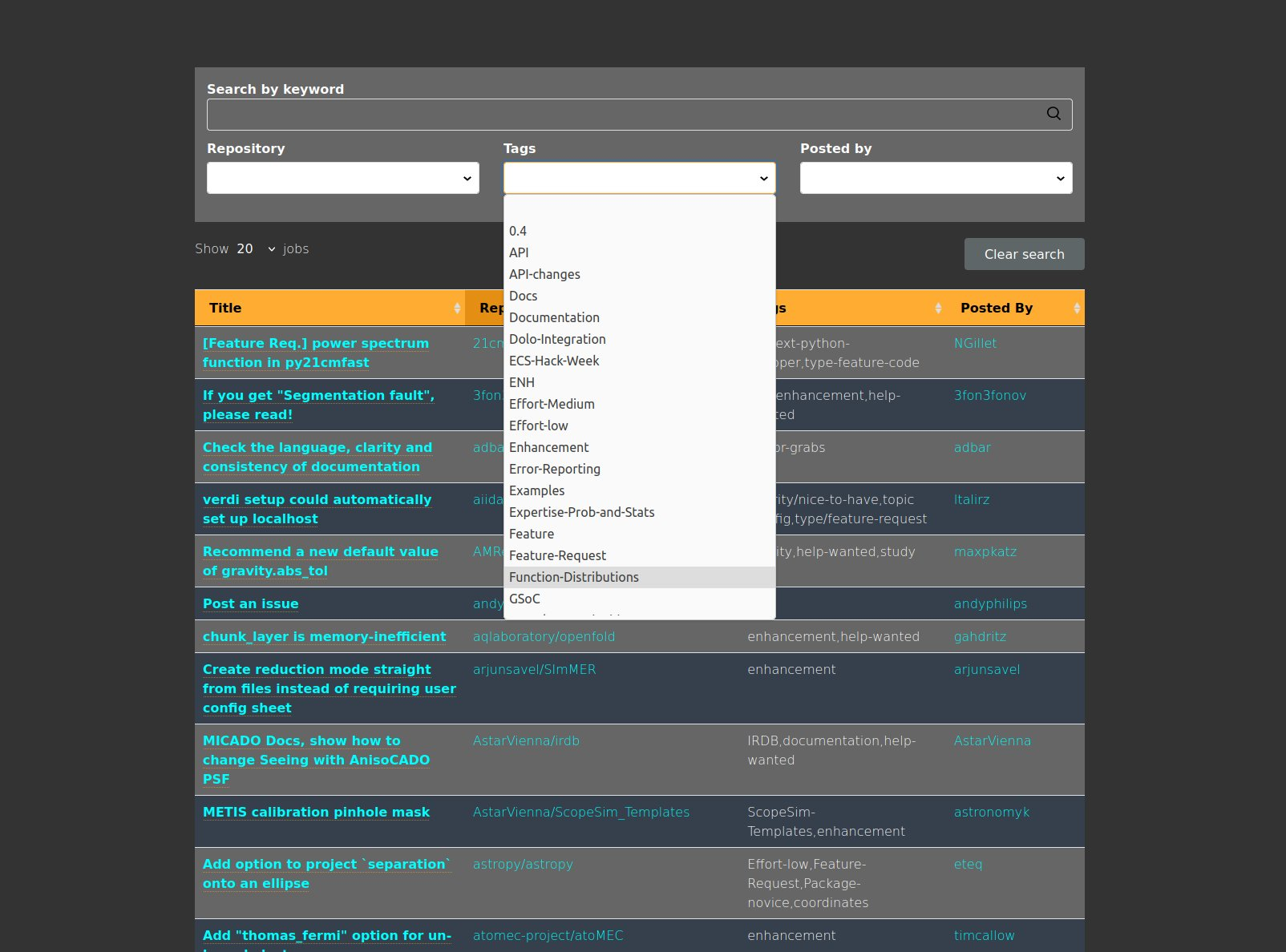Open the Repository dropdown

342,178
